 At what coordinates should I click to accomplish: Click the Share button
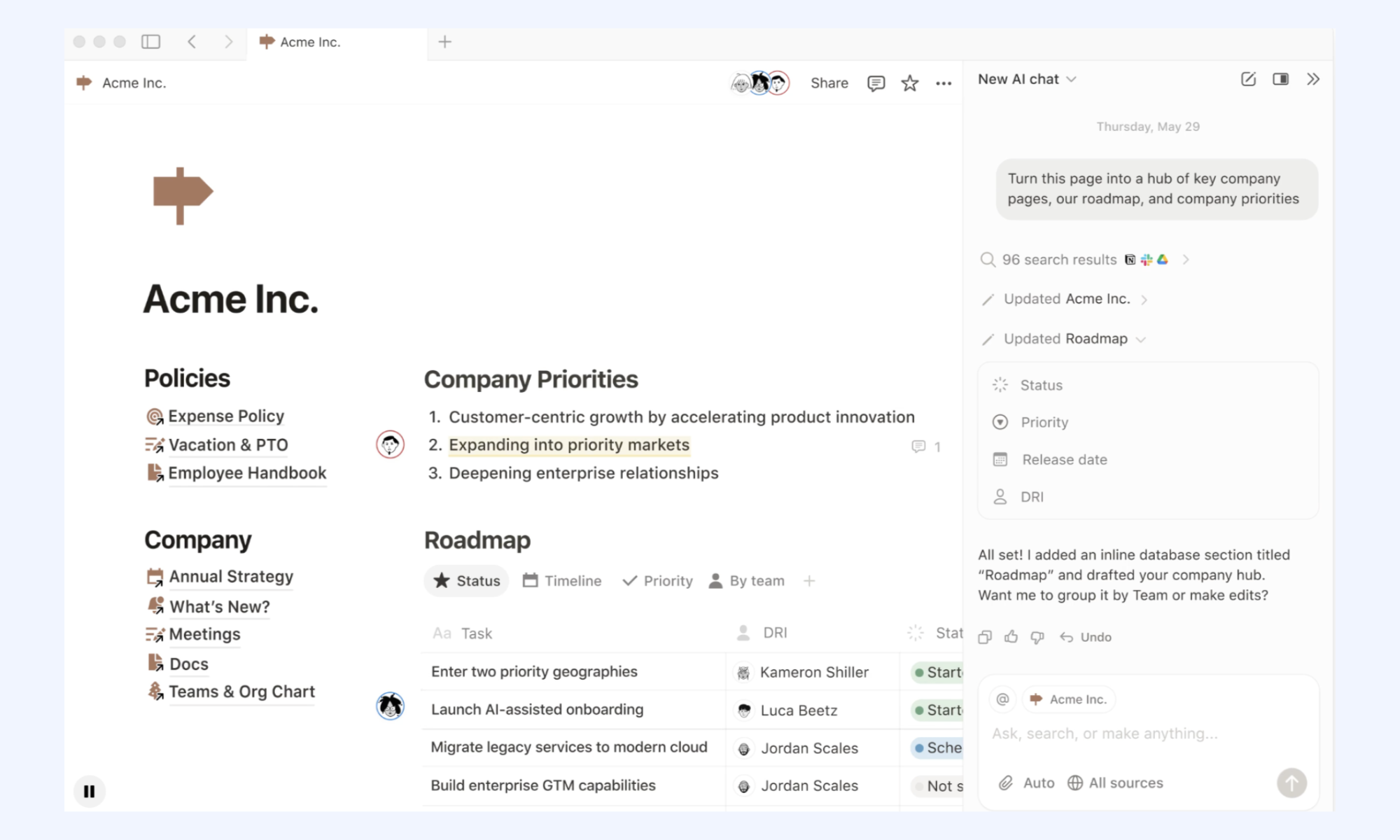coord(829,83)
